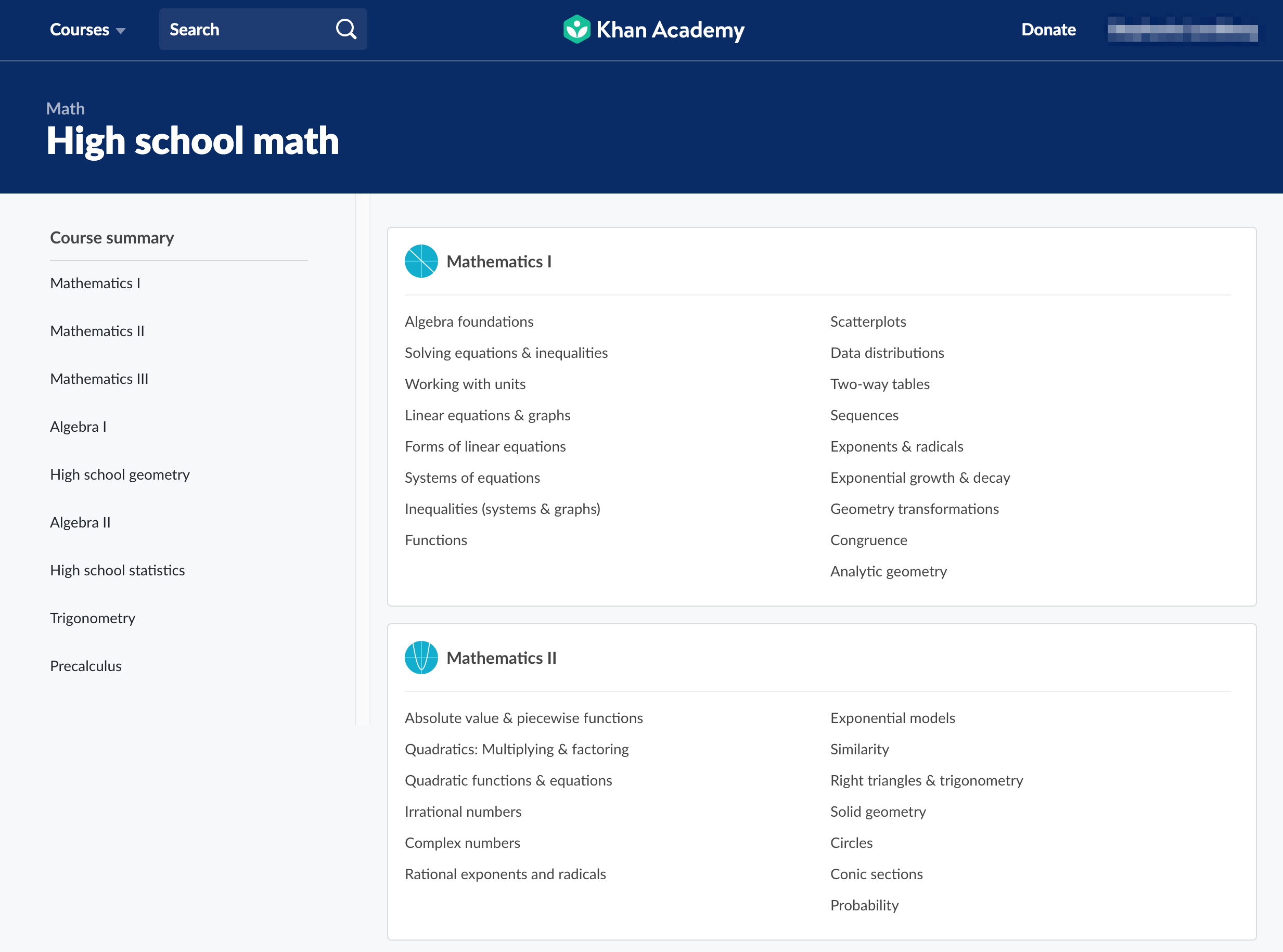Open Linear equations & graphs unit
Screen dimensions: 1283x952
[487, 415]
